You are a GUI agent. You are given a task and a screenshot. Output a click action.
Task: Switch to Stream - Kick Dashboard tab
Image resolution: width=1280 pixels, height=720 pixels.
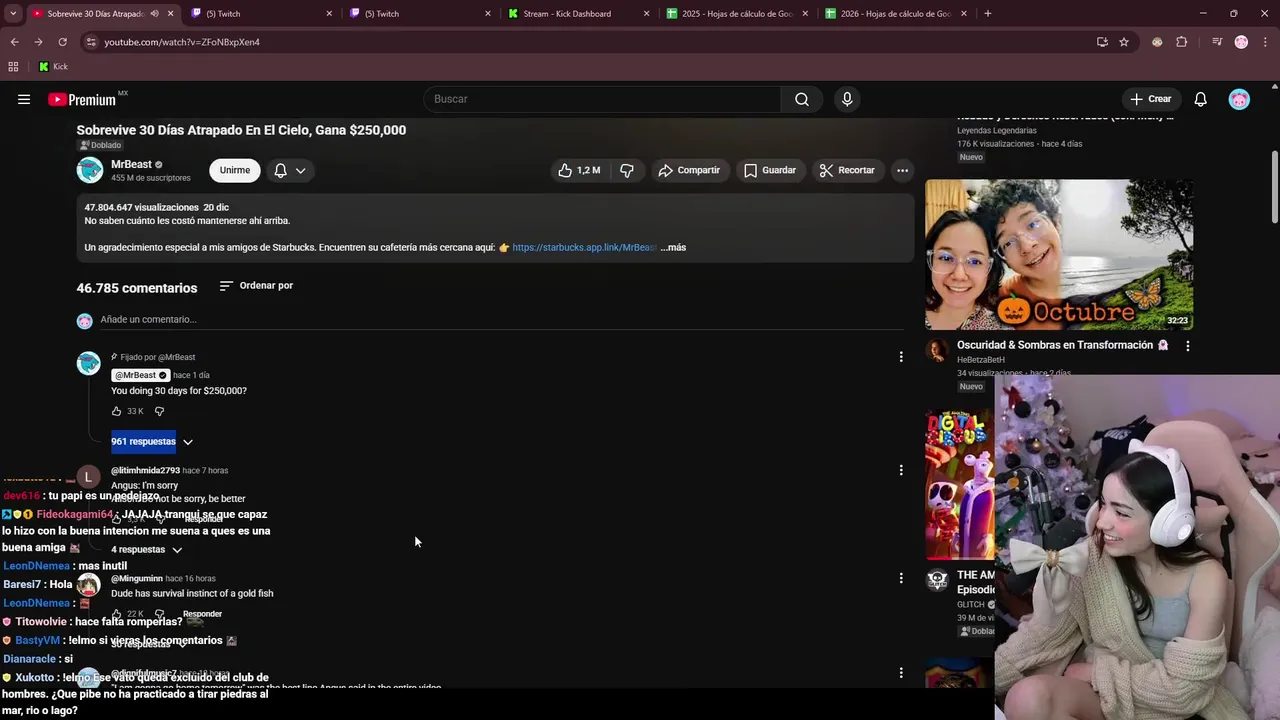click(580, 14)
